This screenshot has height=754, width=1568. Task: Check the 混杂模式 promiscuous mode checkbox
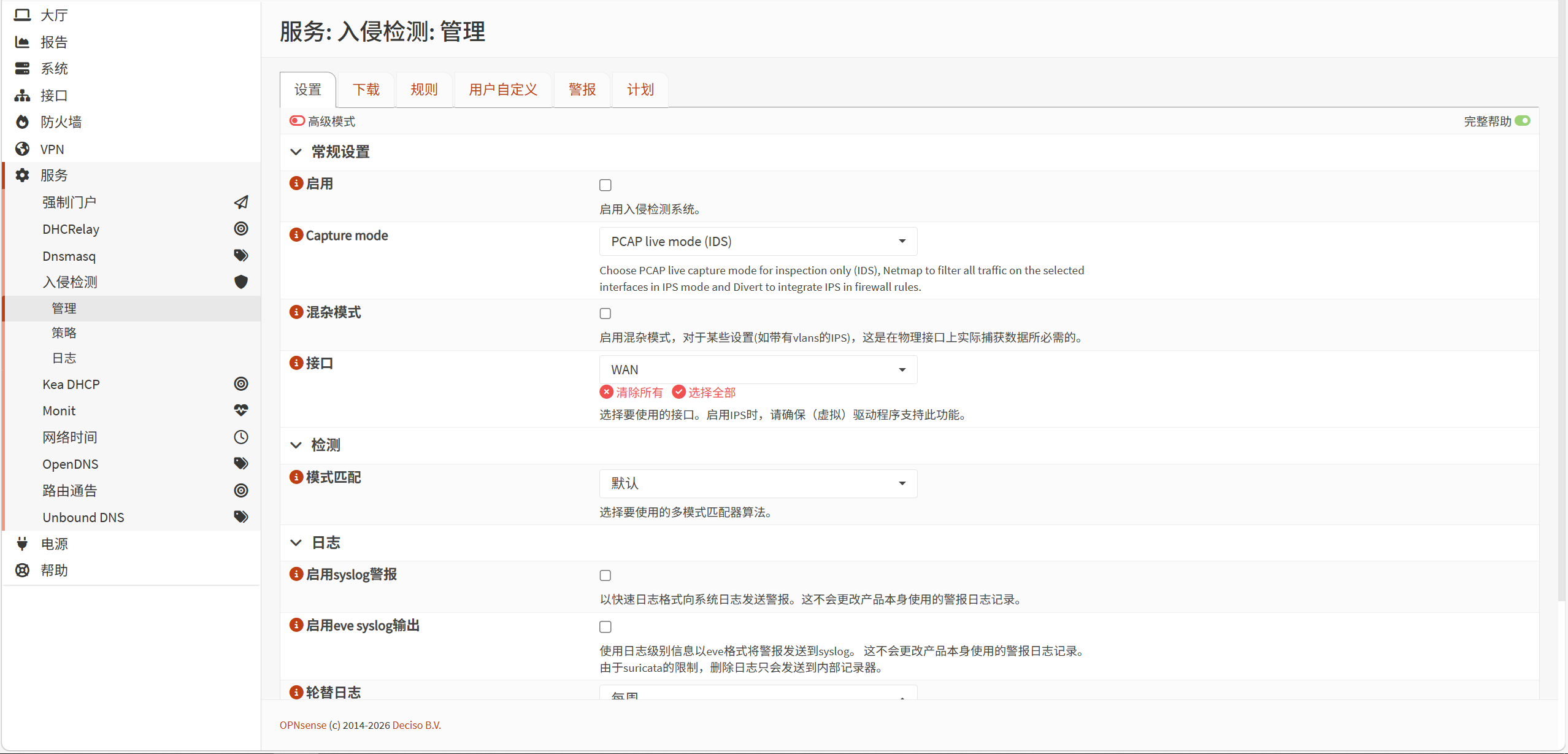[605, 314]
